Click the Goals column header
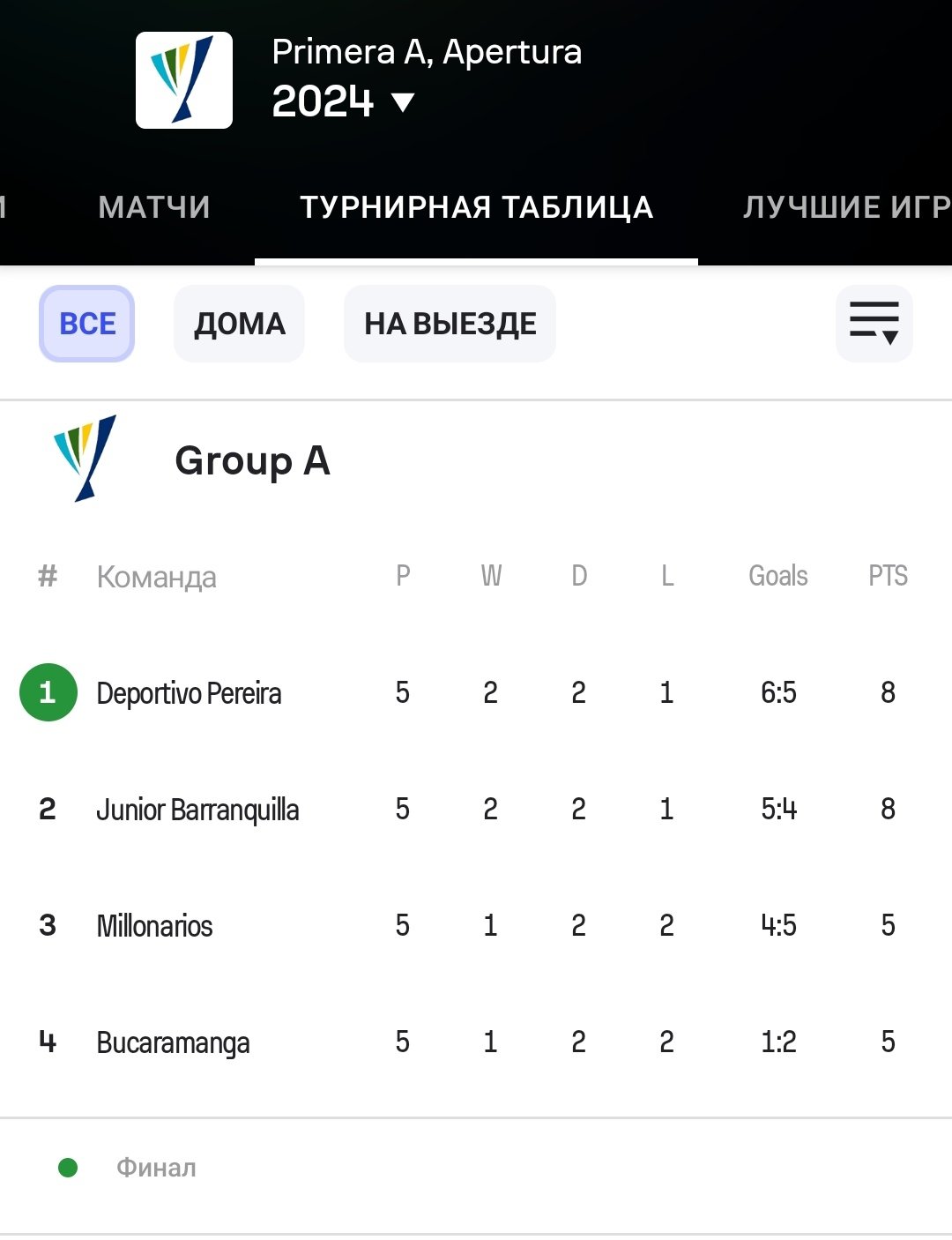The image size is (952, 1240). point(777,576)
